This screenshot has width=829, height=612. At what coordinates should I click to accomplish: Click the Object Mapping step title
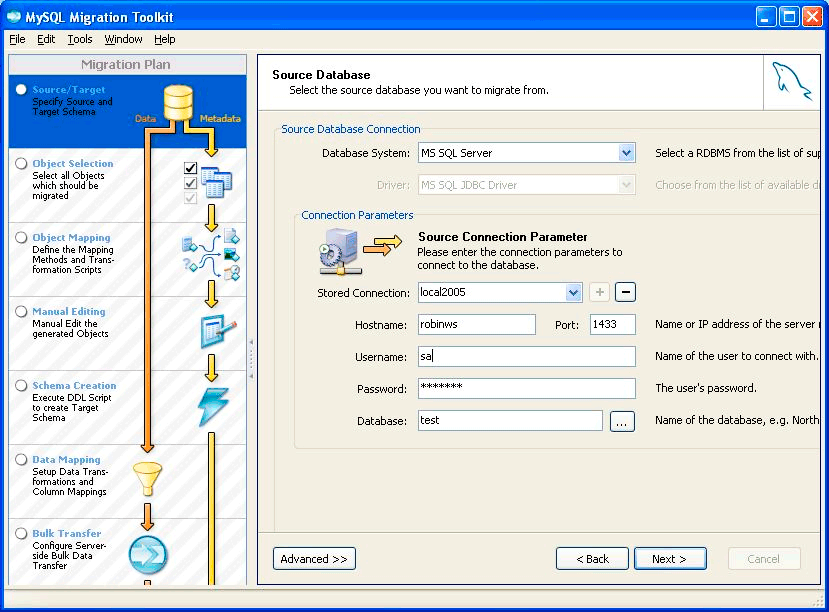(71, 237)
